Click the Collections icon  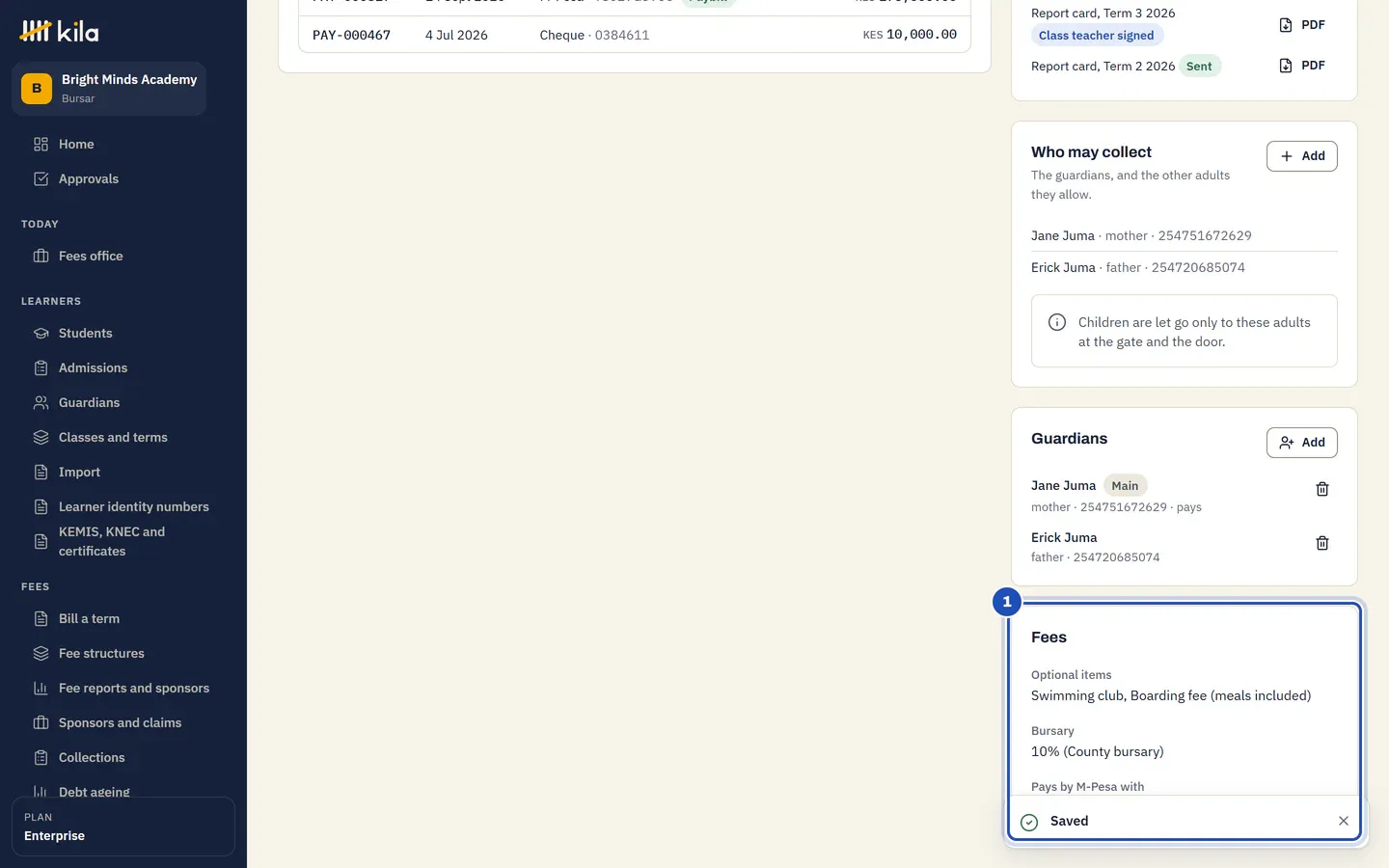pos(41,757)
